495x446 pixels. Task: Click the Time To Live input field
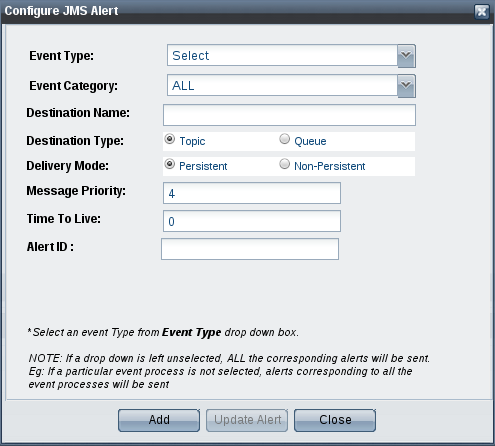pyautogui.click(x=252, y=221)
